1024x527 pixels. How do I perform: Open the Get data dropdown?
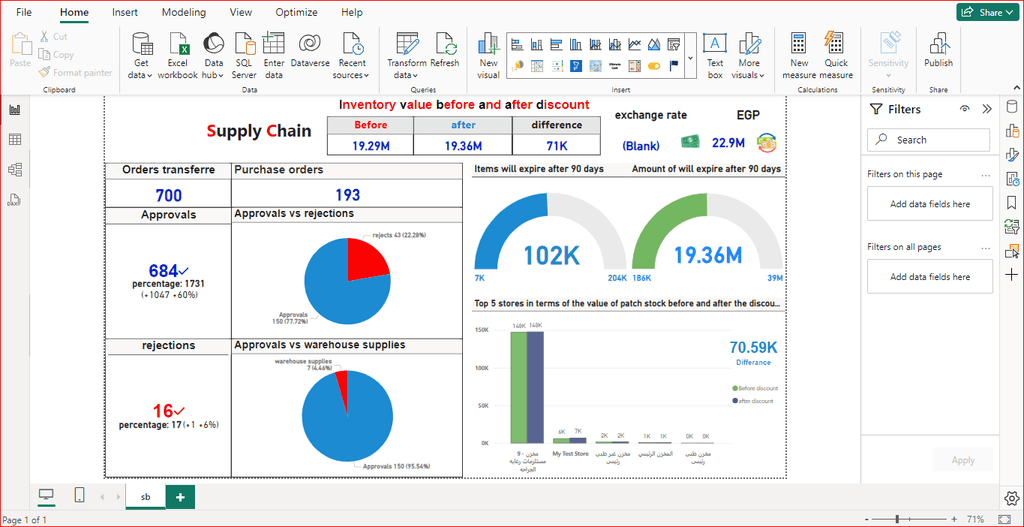click(140, 56)
